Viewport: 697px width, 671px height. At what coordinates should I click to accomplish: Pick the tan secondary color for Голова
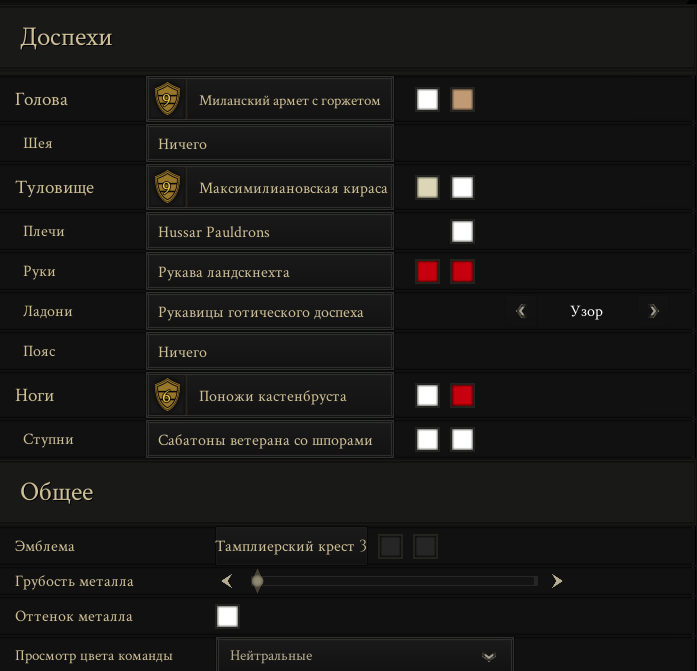pos(462,99)
